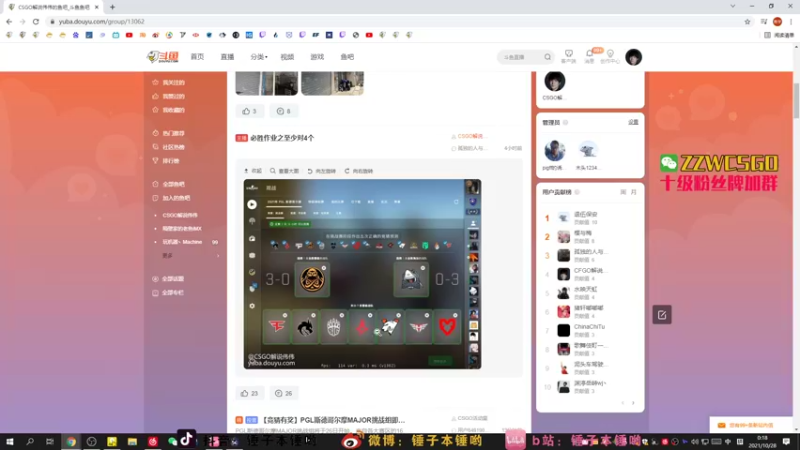This screenshot has width=800, height=450.
Task: Open the 消息 notification bell
Action: (590, 56)
